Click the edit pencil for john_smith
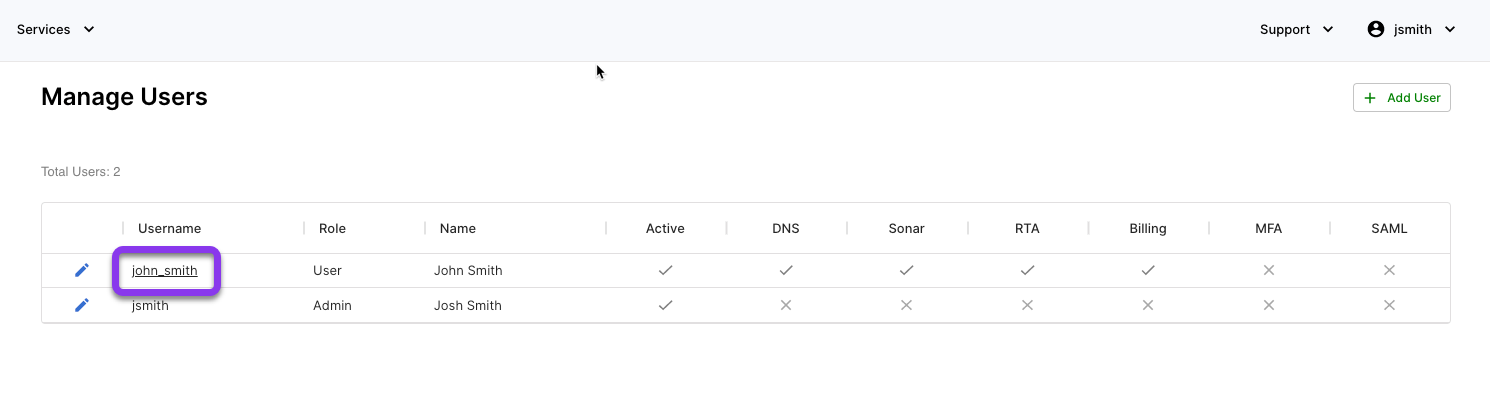 82,270
